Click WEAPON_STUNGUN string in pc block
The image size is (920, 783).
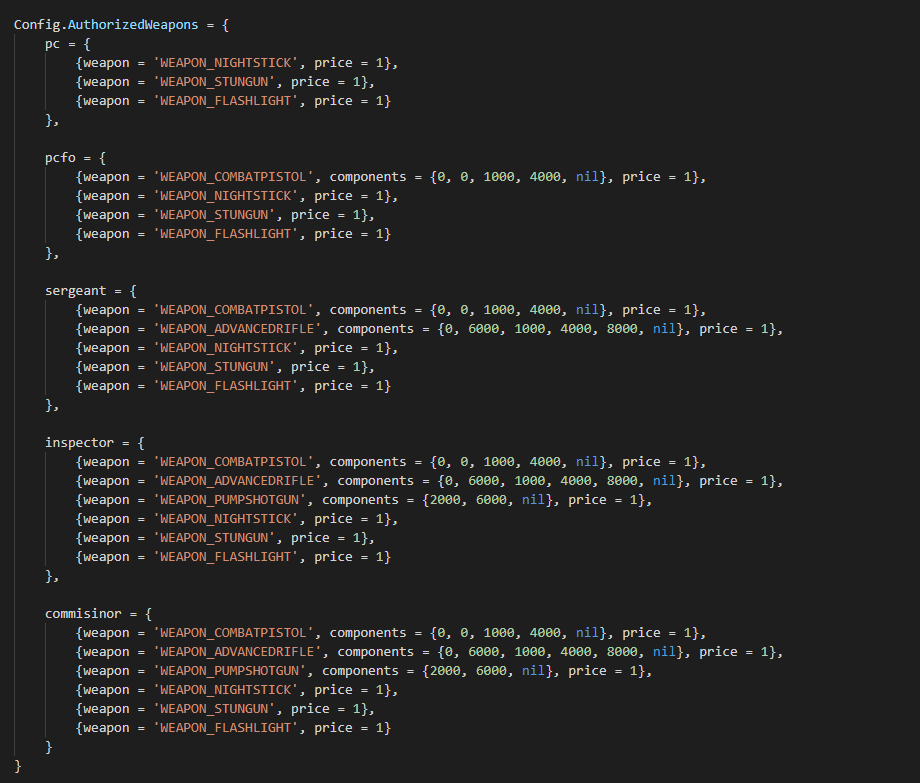click(215, 82)
